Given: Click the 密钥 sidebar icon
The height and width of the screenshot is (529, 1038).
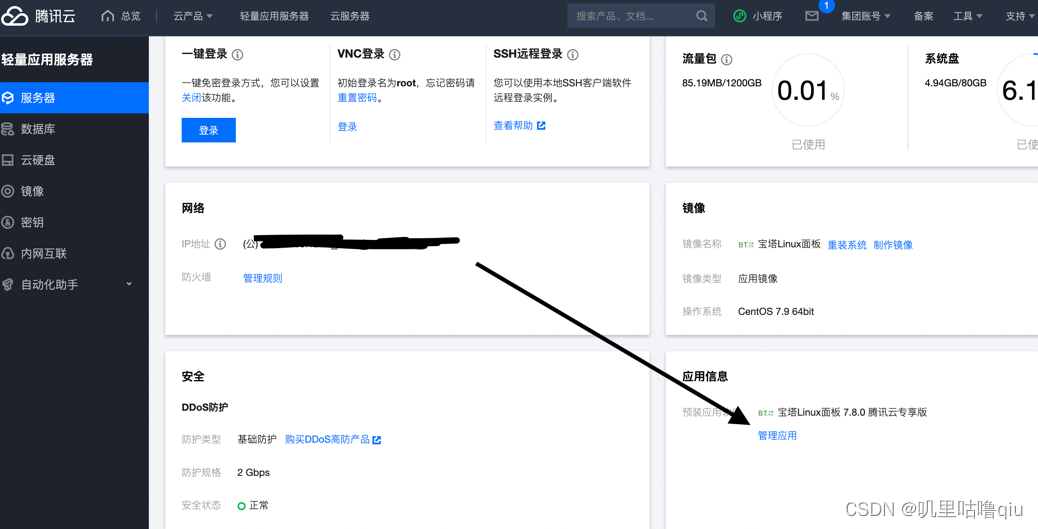Looking at the screenshot, I should [x=8, y=222].
